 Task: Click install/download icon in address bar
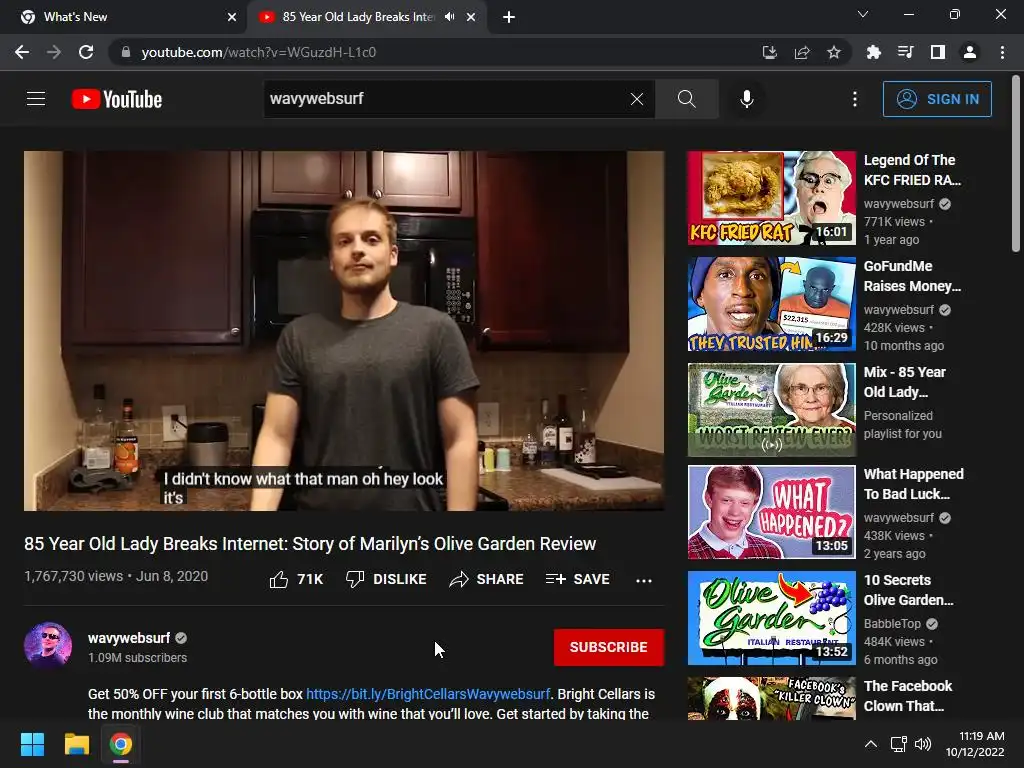pyautogui.click(x=770, y=52)
